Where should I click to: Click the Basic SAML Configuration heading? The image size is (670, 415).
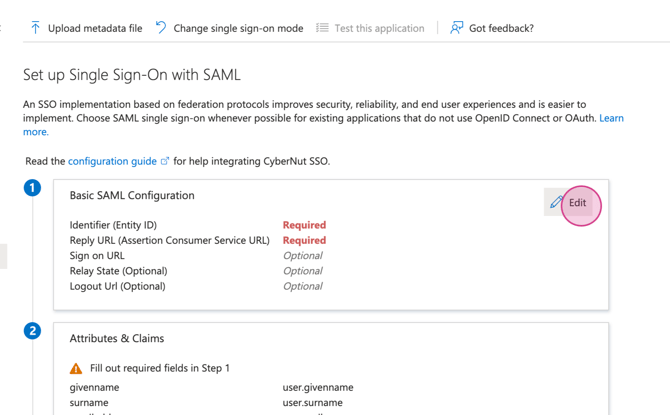click(132, 196)
